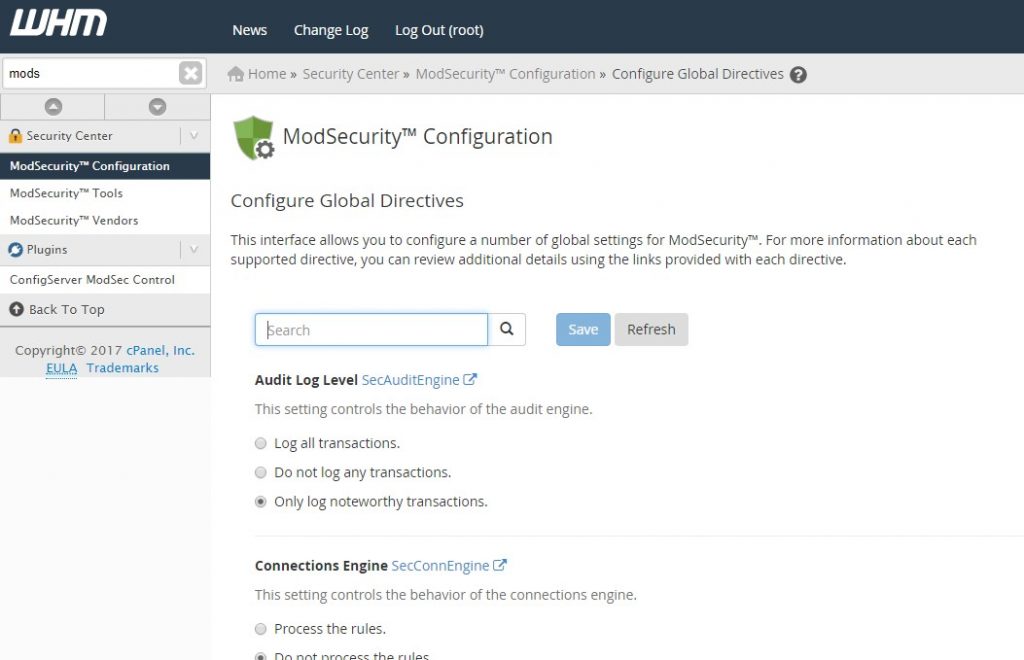Click the Home breadcrumb house icon
1024x660 pixels.
tap(236, 74)
